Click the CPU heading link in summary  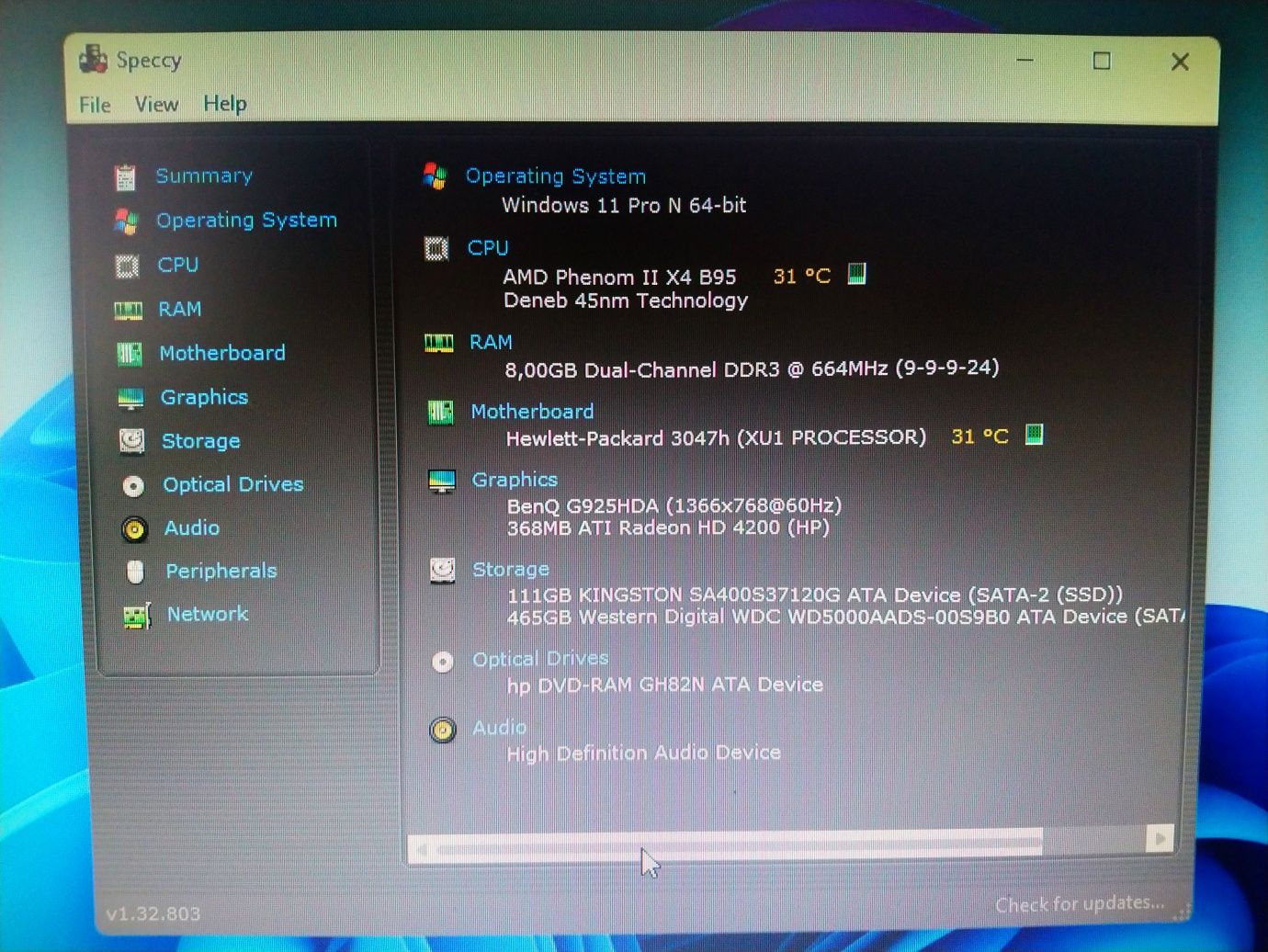(488, 248)
